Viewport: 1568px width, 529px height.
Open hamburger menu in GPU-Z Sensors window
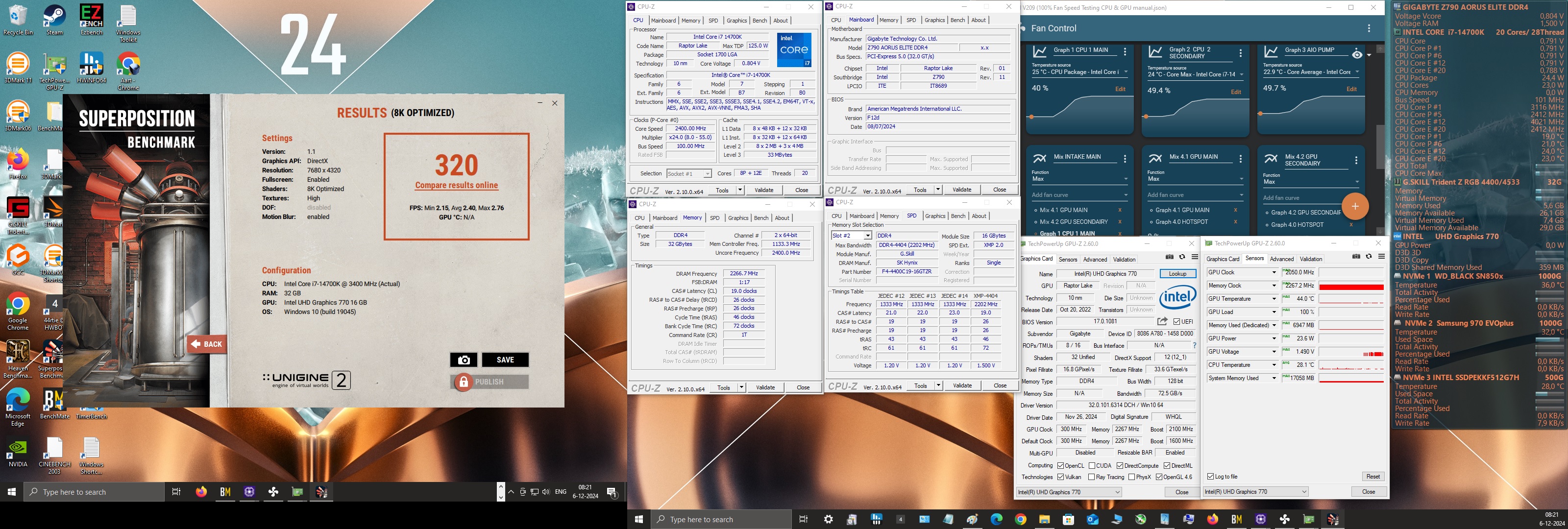1382,256
